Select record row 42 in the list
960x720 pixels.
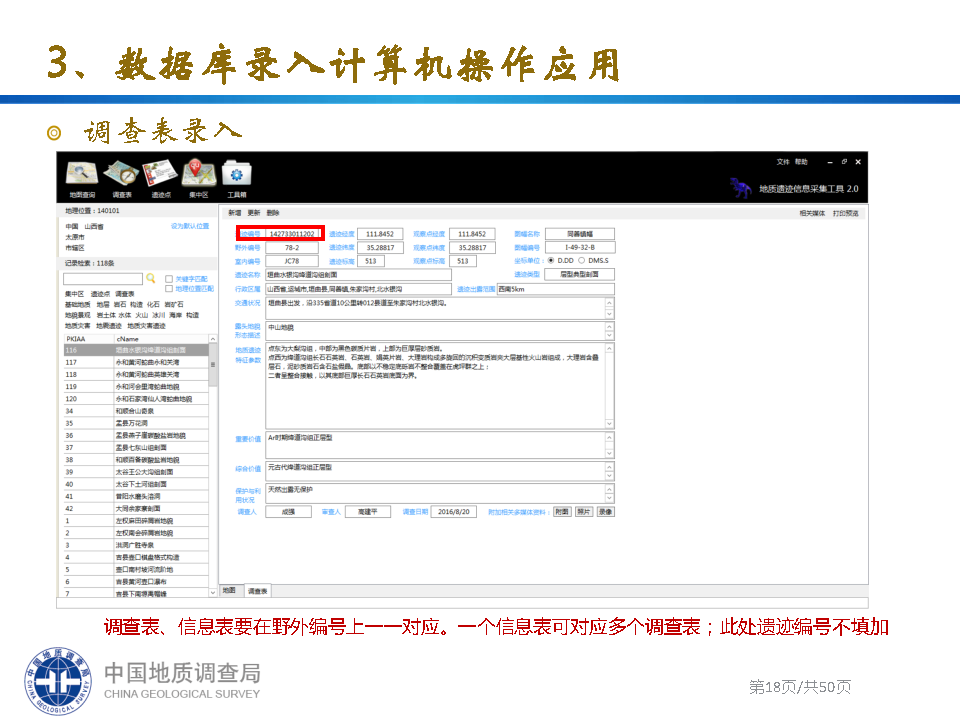tap(136, 509)
